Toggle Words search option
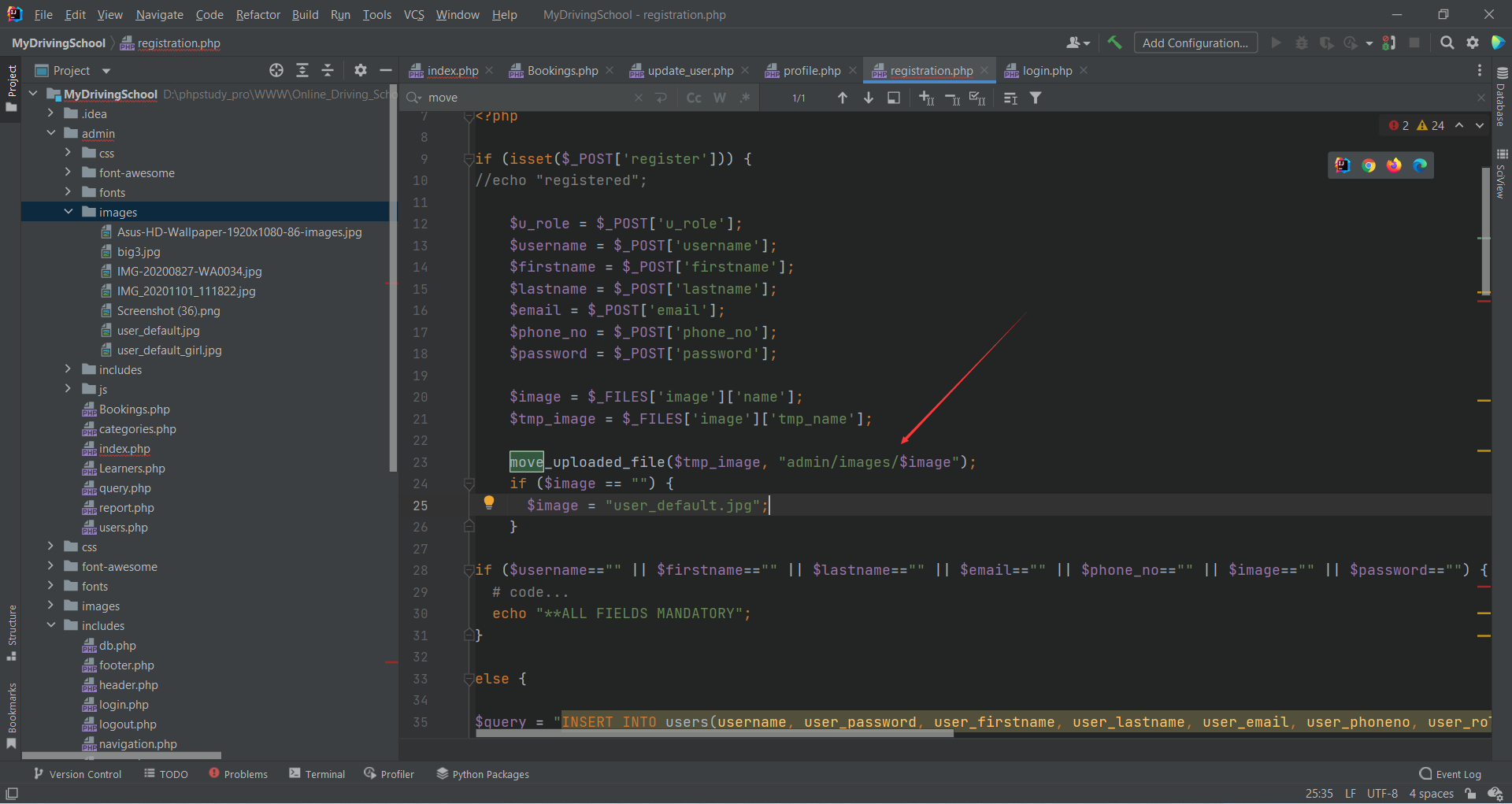Screen dimensions: 1512x804 [719, 98]
